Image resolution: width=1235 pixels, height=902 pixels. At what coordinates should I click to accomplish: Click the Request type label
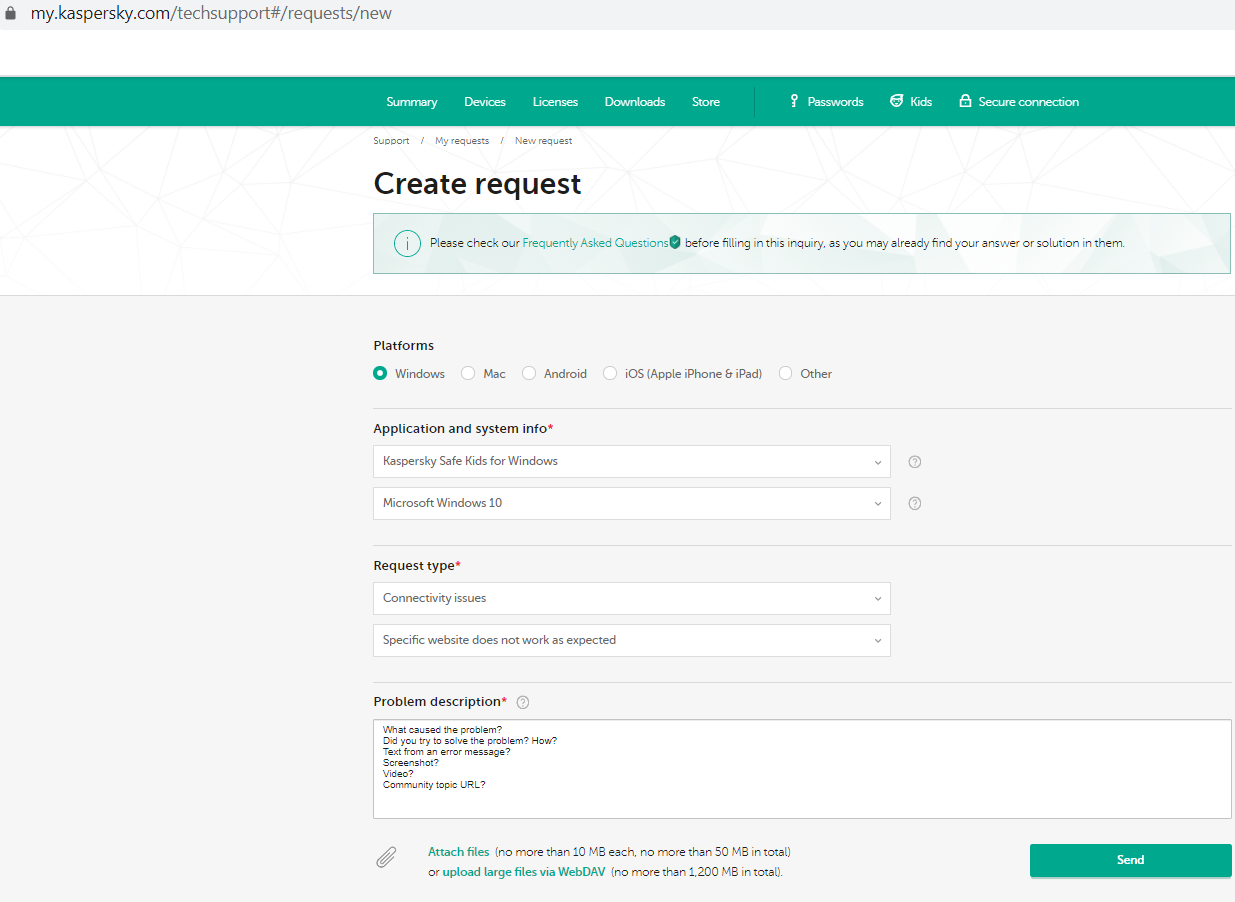[414, 566]
